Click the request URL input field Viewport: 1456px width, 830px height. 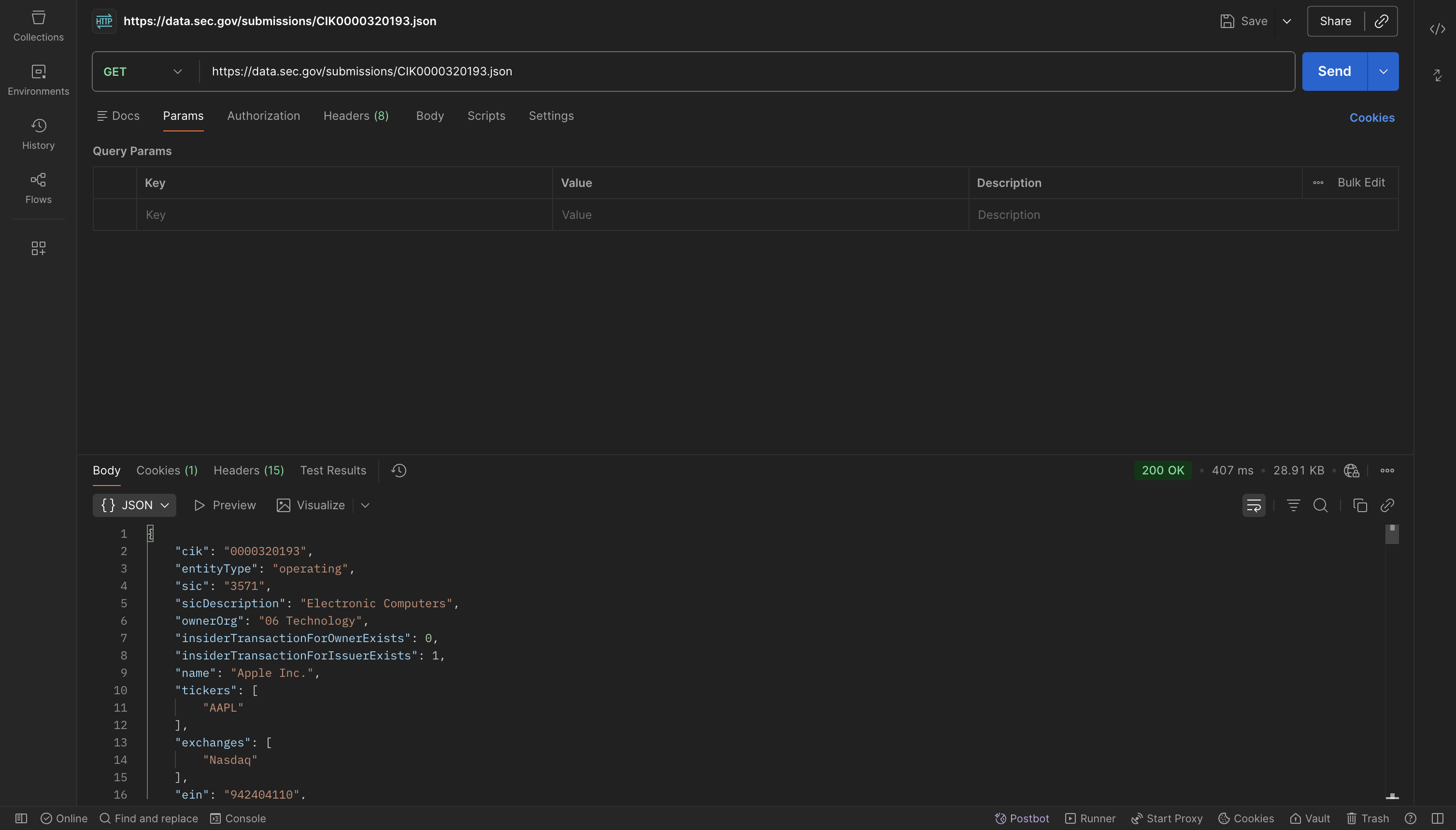747,72
